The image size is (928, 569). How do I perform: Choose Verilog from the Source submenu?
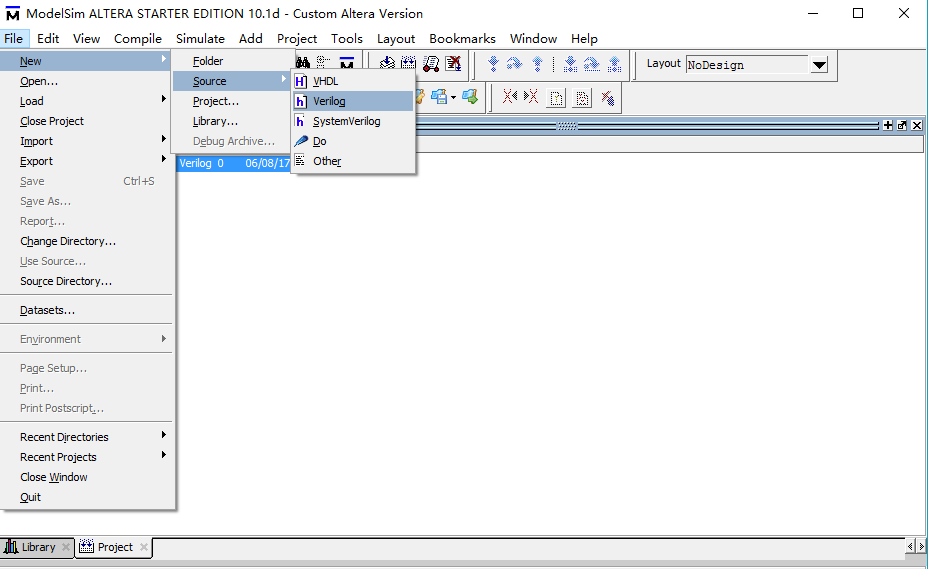coord(353,101)
